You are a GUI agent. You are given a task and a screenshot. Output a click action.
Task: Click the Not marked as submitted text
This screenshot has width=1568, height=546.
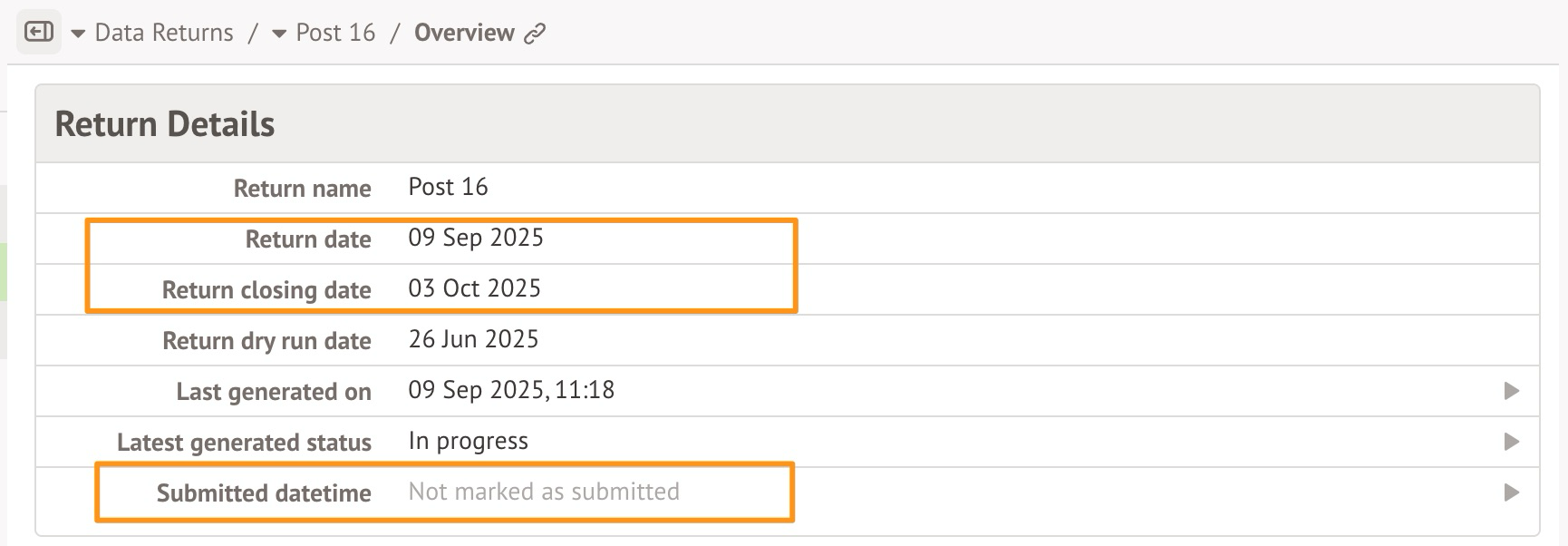tap(544, 492)
